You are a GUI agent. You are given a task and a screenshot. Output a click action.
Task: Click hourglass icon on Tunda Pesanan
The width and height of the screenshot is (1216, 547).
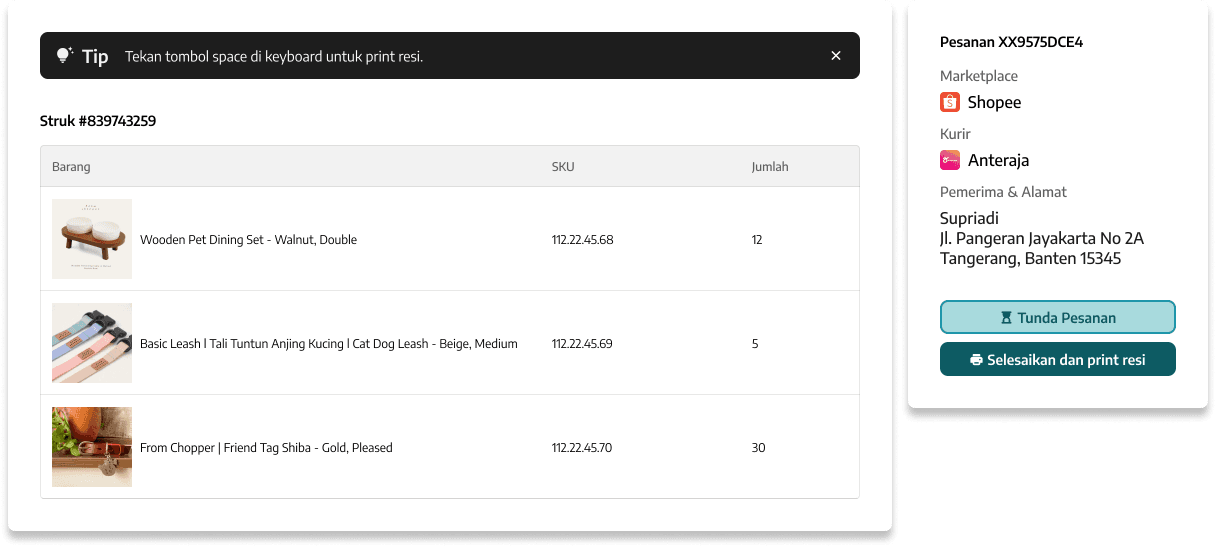pyautogui.click(x=1006, y=318)
